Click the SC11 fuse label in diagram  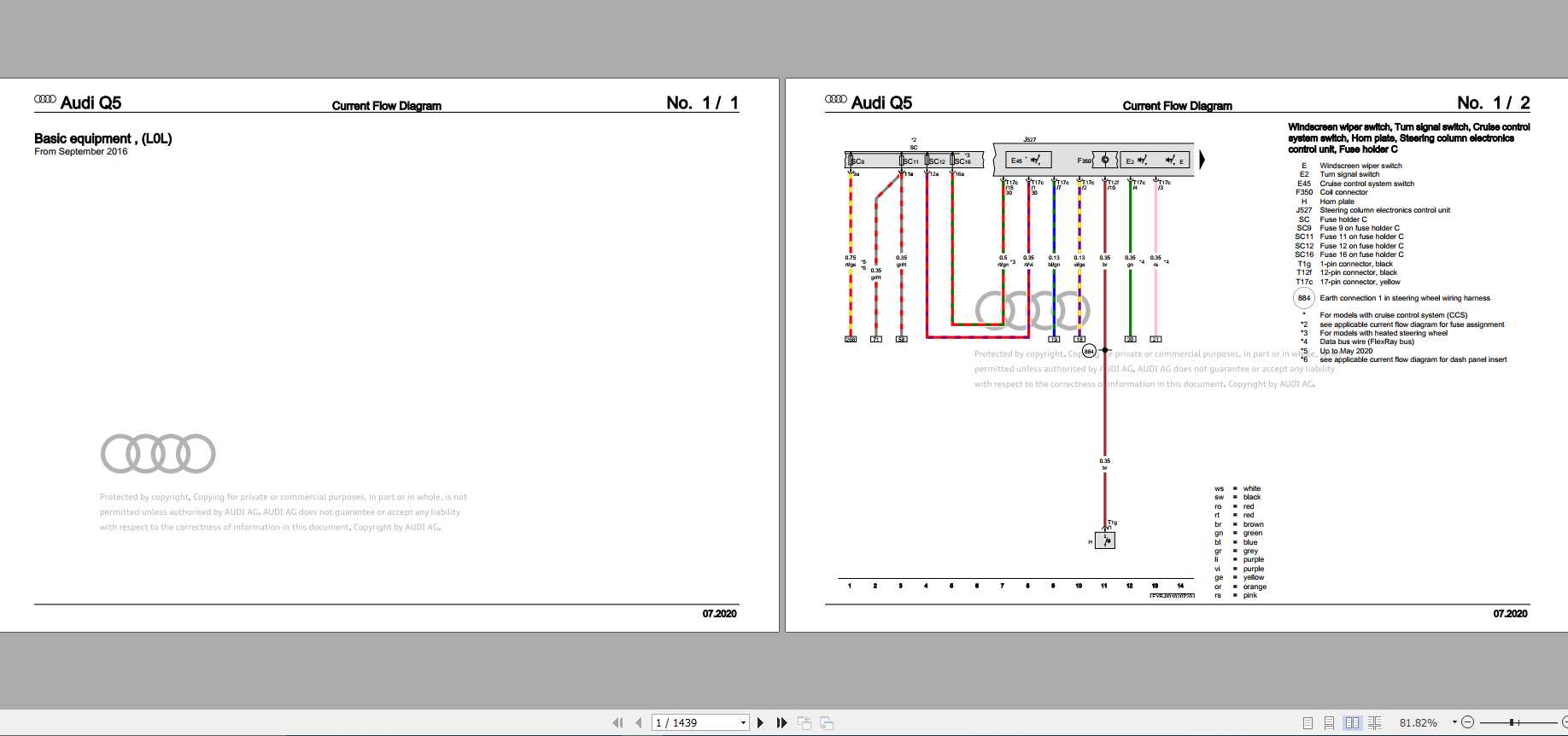coord(911,161)
